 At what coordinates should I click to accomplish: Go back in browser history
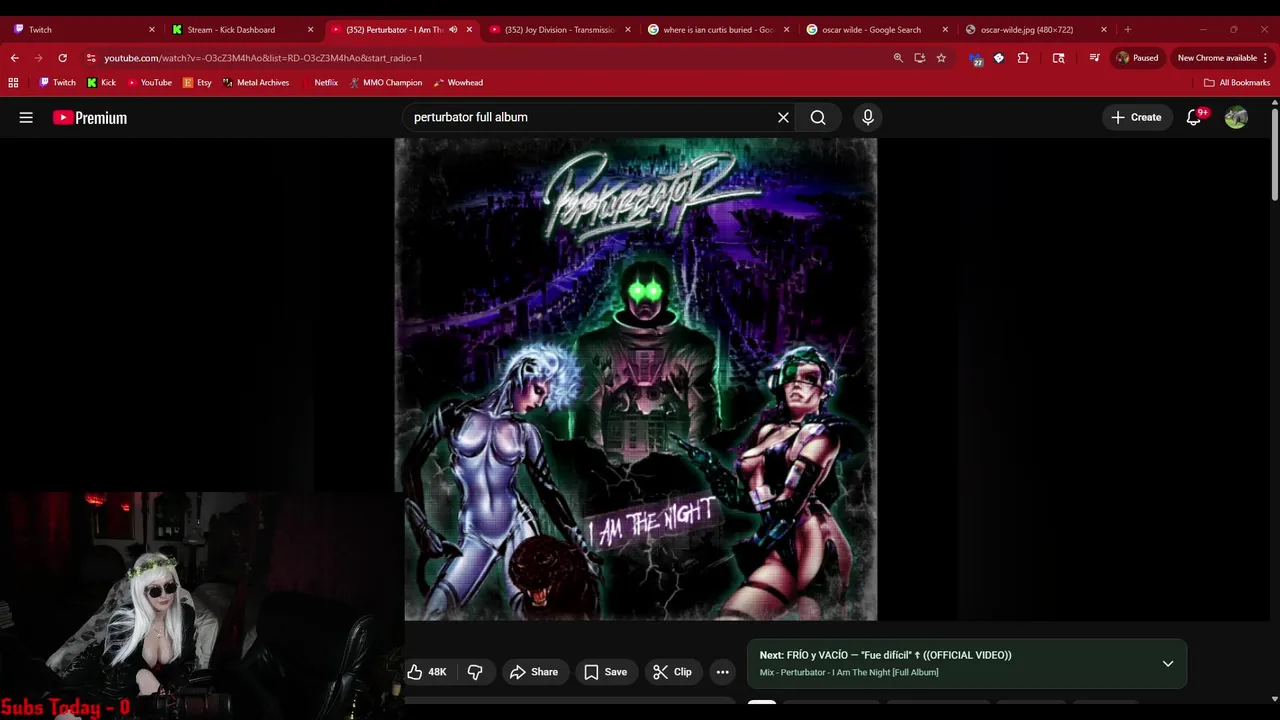(15, 58)
